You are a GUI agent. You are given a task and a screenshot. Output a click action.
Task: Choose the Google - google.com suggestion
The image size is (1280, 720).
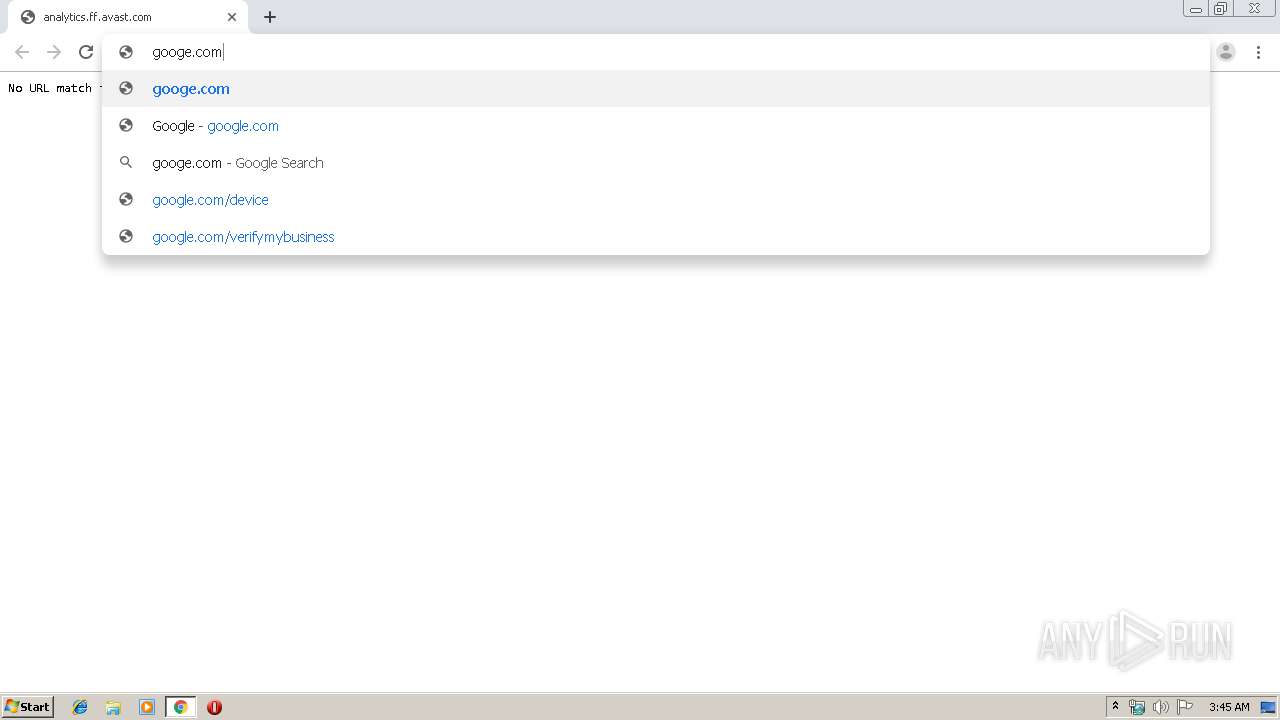[656, 126]
